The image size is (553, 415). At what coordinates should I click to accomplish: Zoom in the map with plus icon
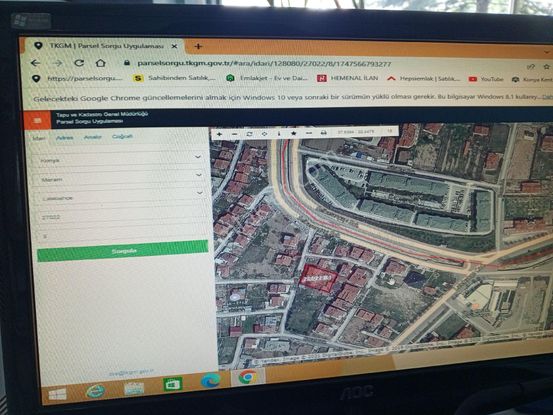point(219,134)
